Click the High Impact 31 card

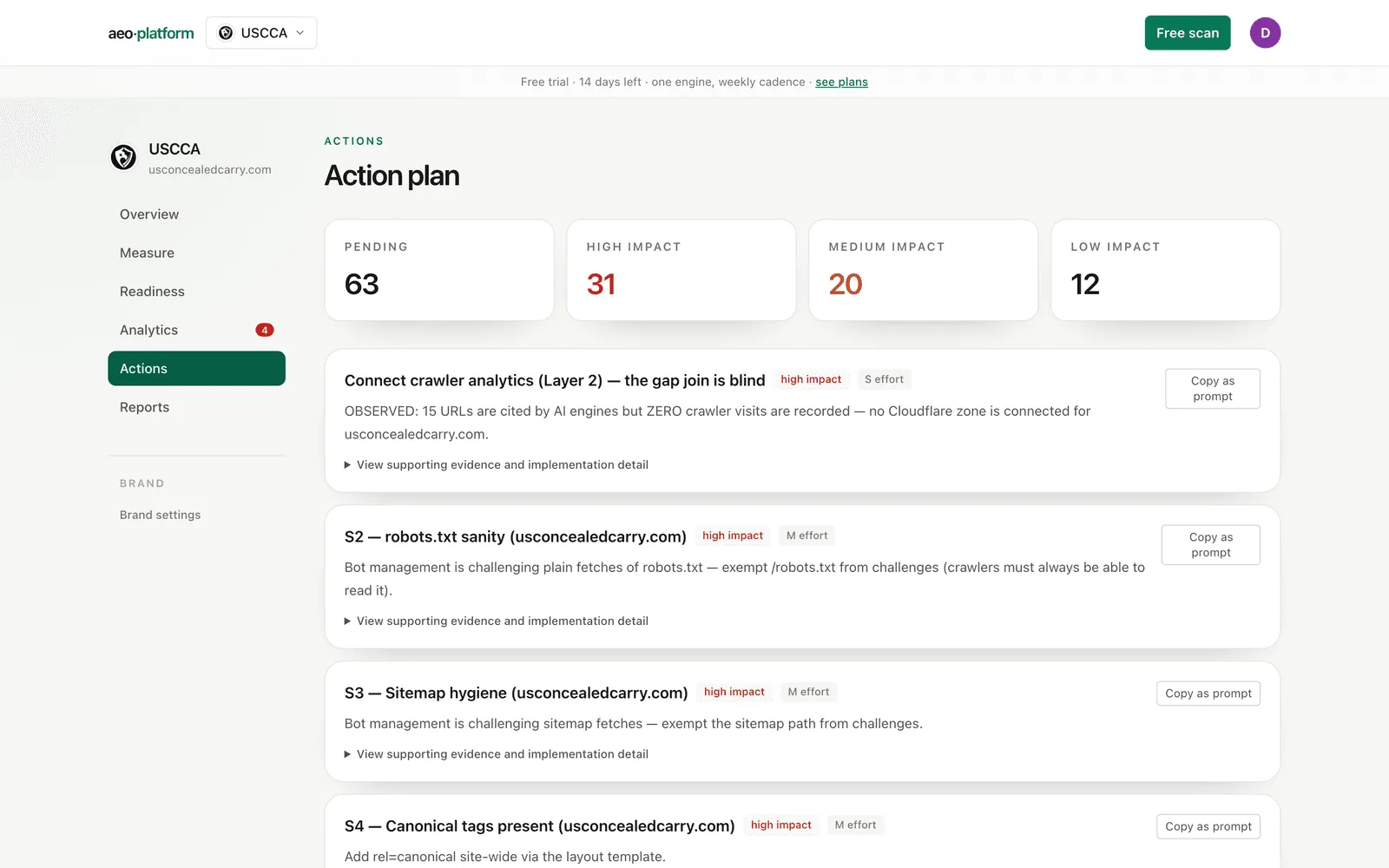(x=681, y=270)
